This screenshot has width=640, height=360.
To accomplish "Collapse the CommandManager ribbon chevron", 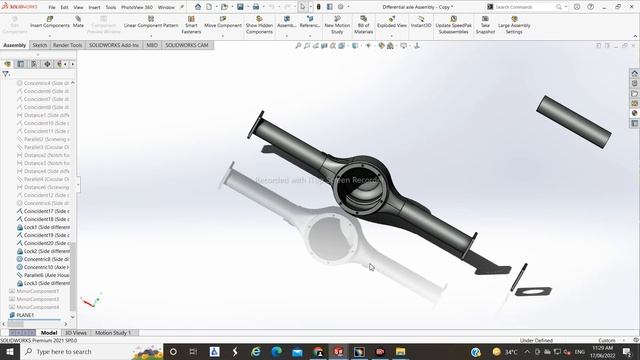I will (635, 36).
